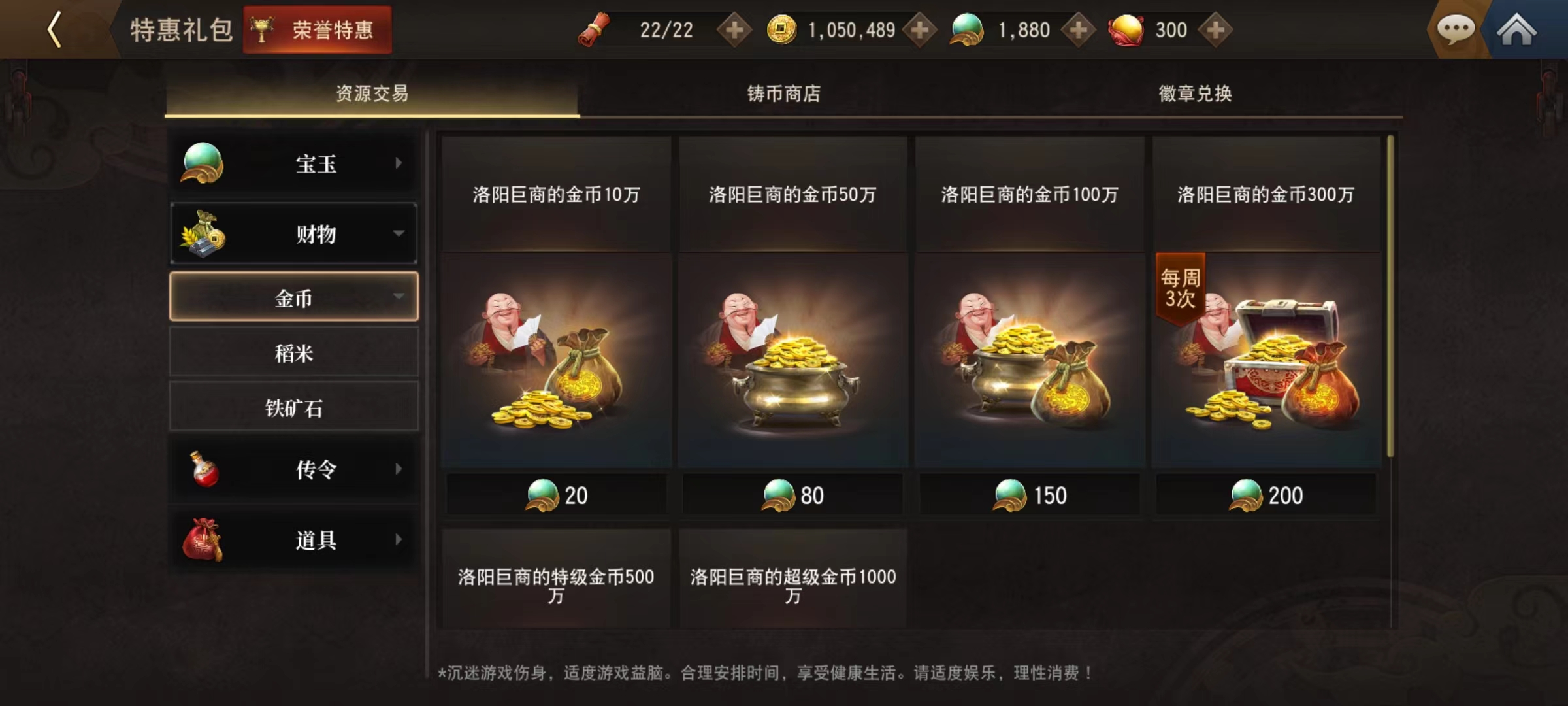Viewport: 1568px width, 706px height.
Task: Buy 10万 gold for 20 jade
Action: point(557,495)
